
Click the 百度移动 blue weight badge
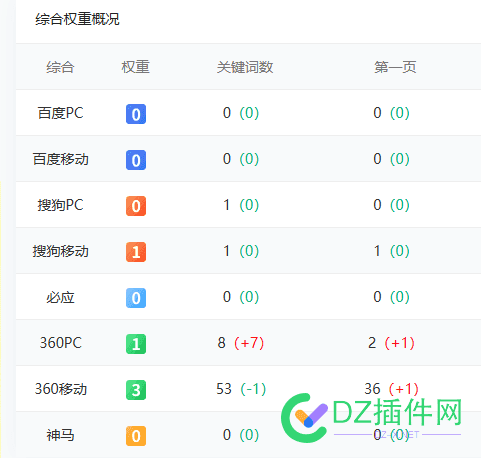coord(136,160)
